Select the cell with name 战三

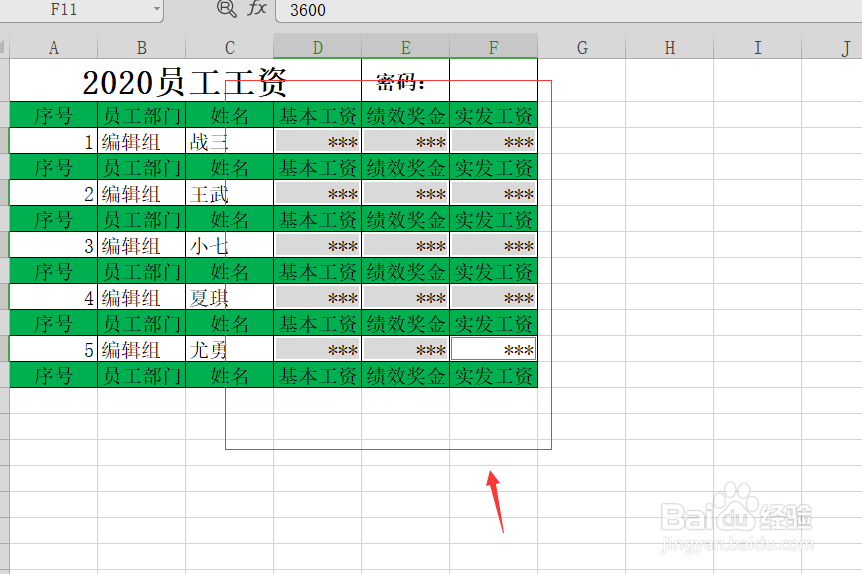(x=230, y=142)
